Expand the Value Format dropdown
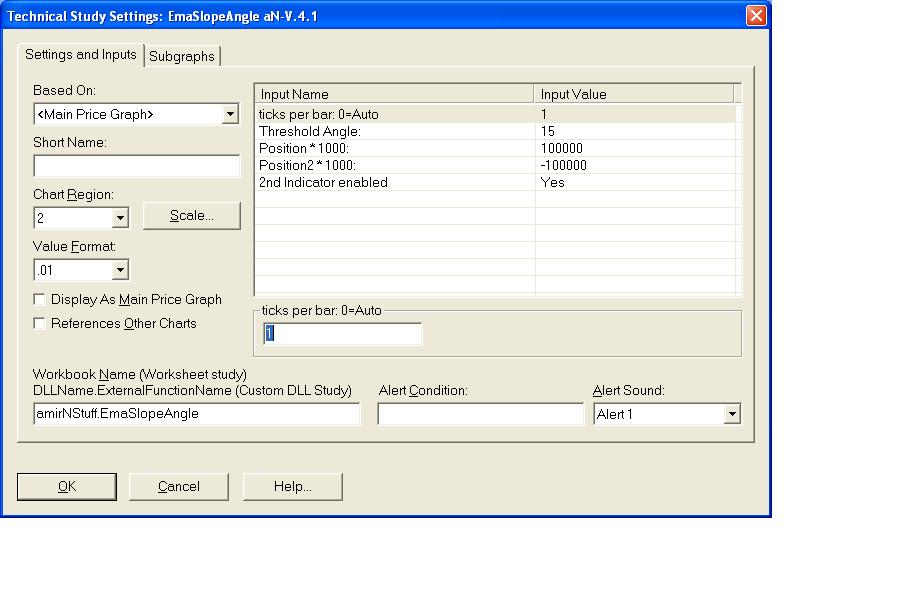Screen dimensions: 900x600 [x=120, y=270]
